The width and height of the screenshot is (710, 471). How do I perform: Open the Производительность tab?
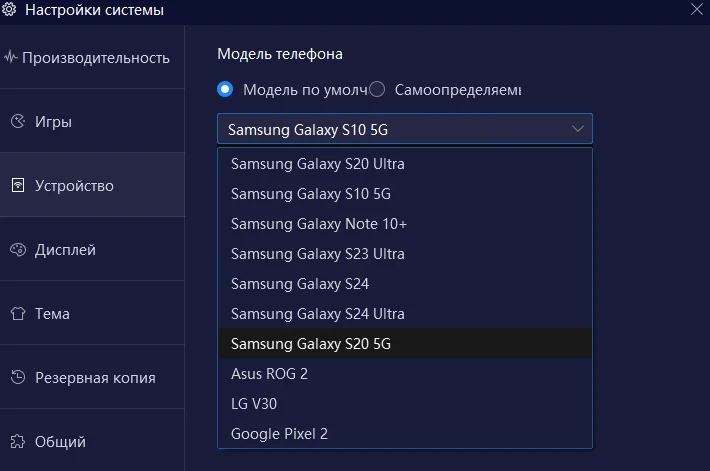tap(92, 58)
